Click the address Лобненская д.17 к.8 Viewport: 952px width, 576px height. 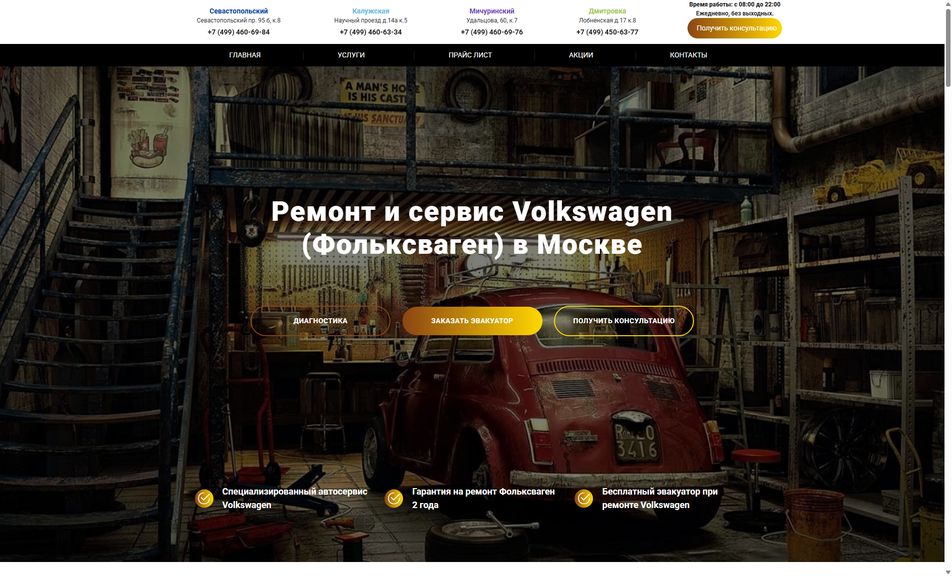click(607, 21)
